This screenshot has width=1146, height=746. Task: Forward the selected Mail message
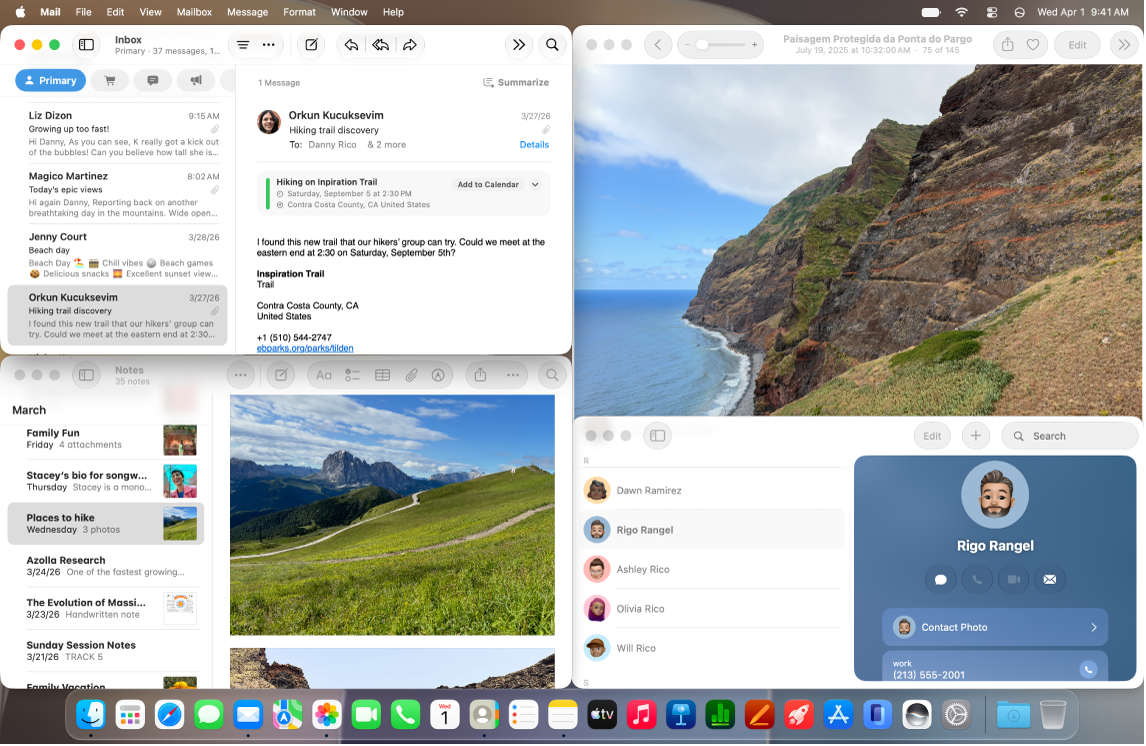click(410, 45)
